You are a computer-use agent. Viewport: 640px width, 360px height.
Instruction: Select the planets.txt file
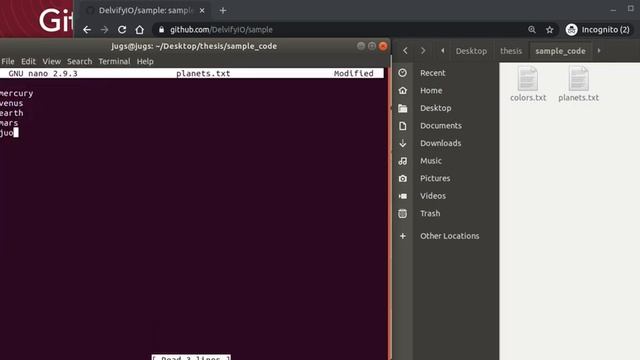pos(578,84)
